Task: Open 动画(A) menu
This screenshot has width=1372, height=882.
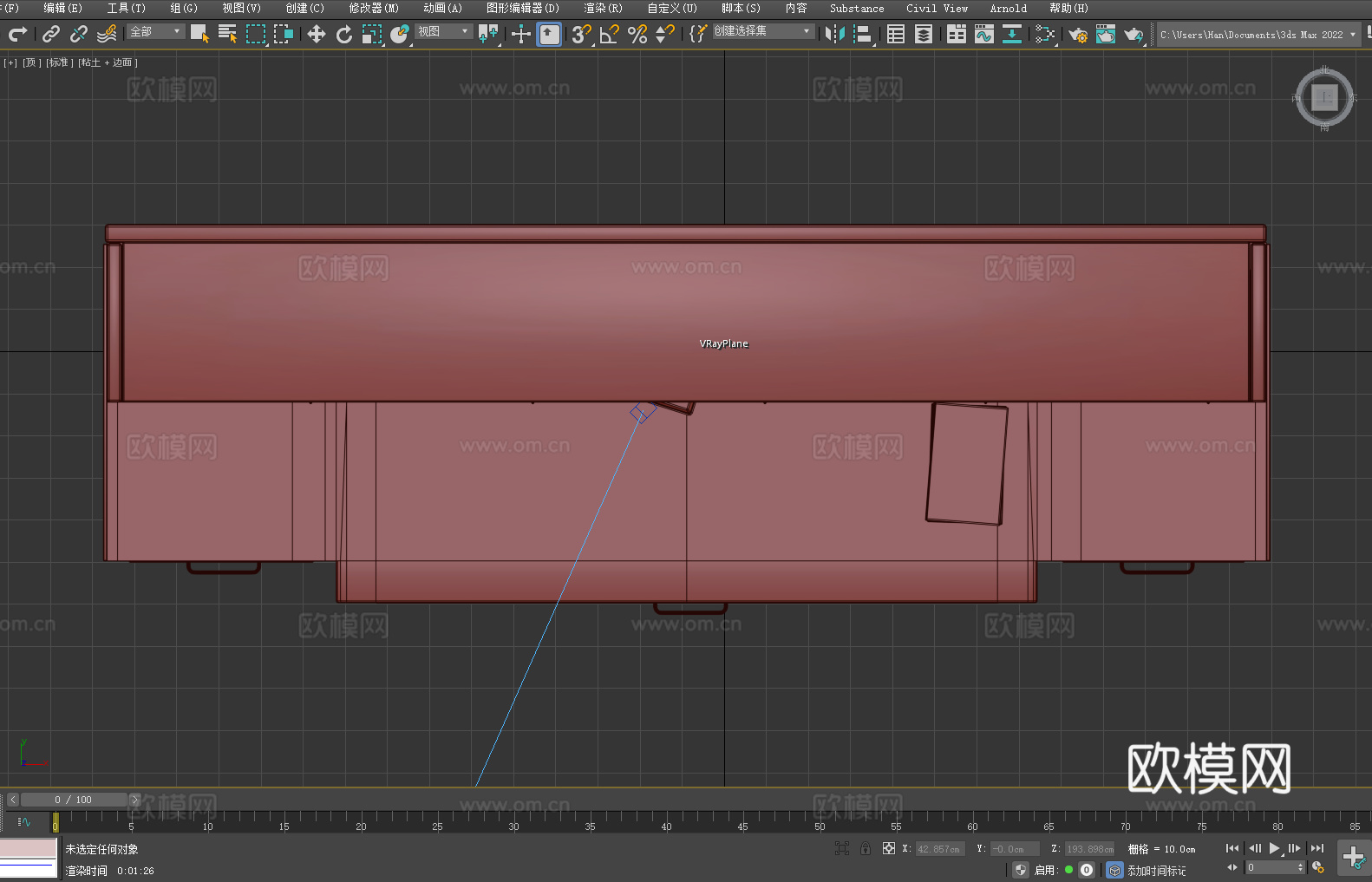Action: (x=442, y=8)
